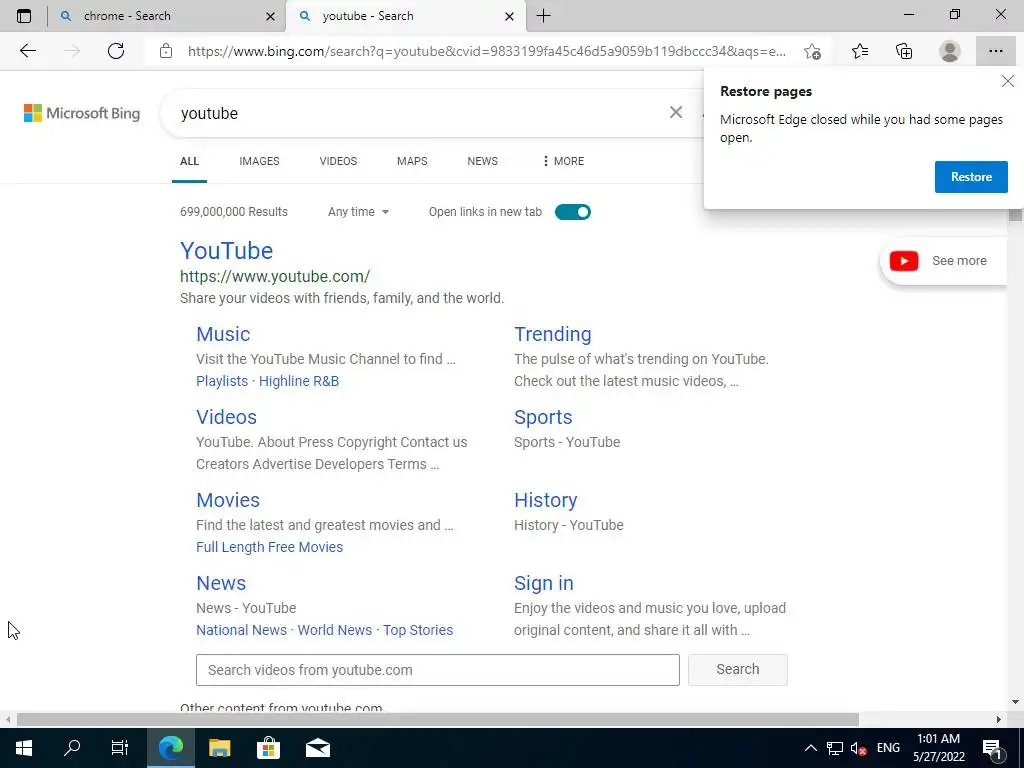
Task: Click the ENG language indicator
Action: [x=888, y=748]
